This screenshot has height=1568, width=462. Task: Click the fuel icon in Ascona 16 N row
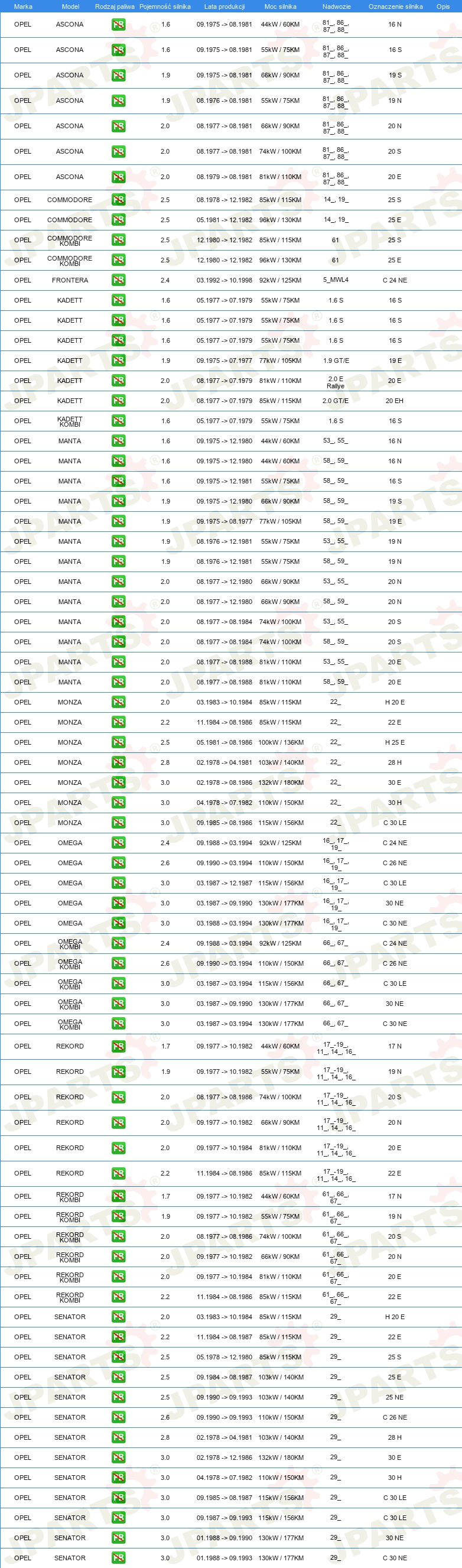[x=118, y=25]
